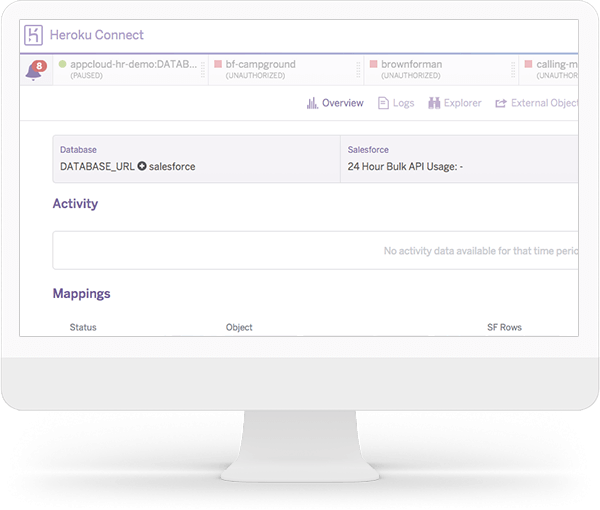
Task: Click the (UNAUTHORIZED) status under bf-campground
Action: pos(255,75)
